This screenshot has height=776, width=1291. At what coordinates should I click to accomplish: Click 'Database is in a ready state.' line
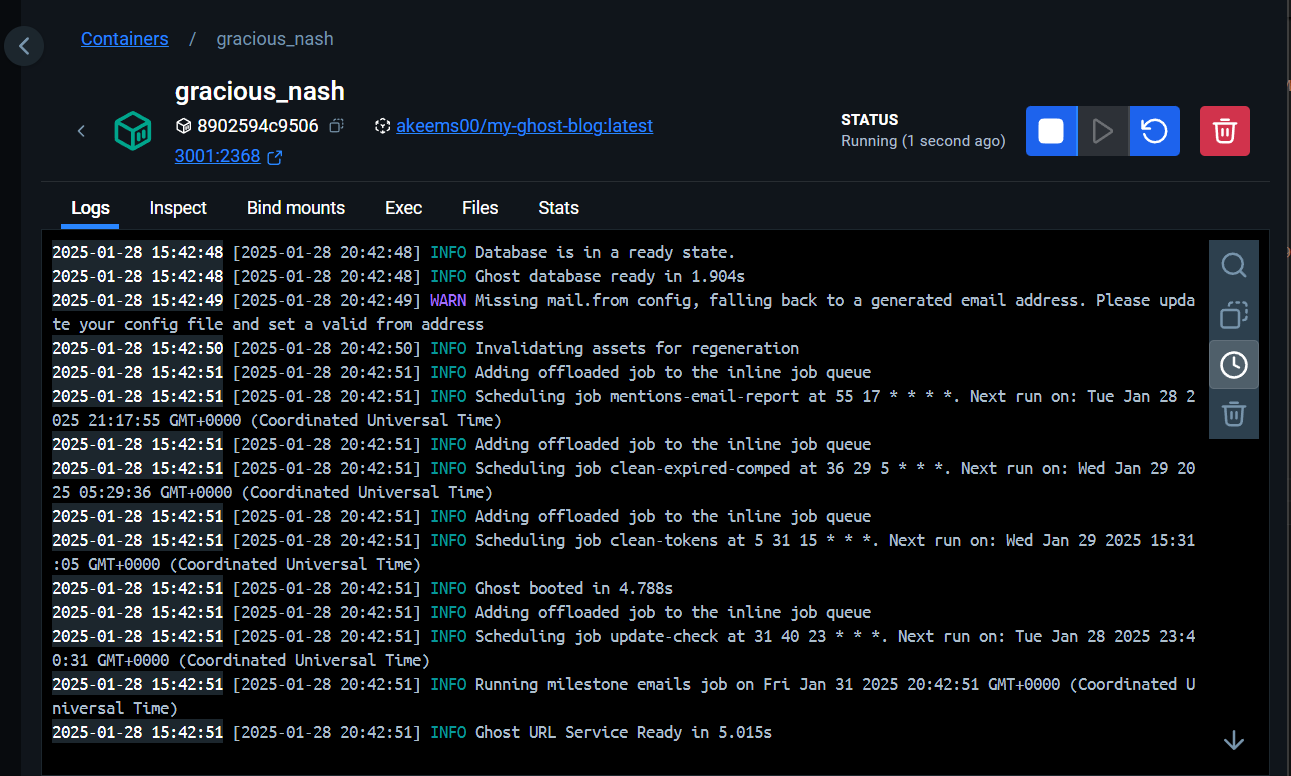[x=605, y=252]
